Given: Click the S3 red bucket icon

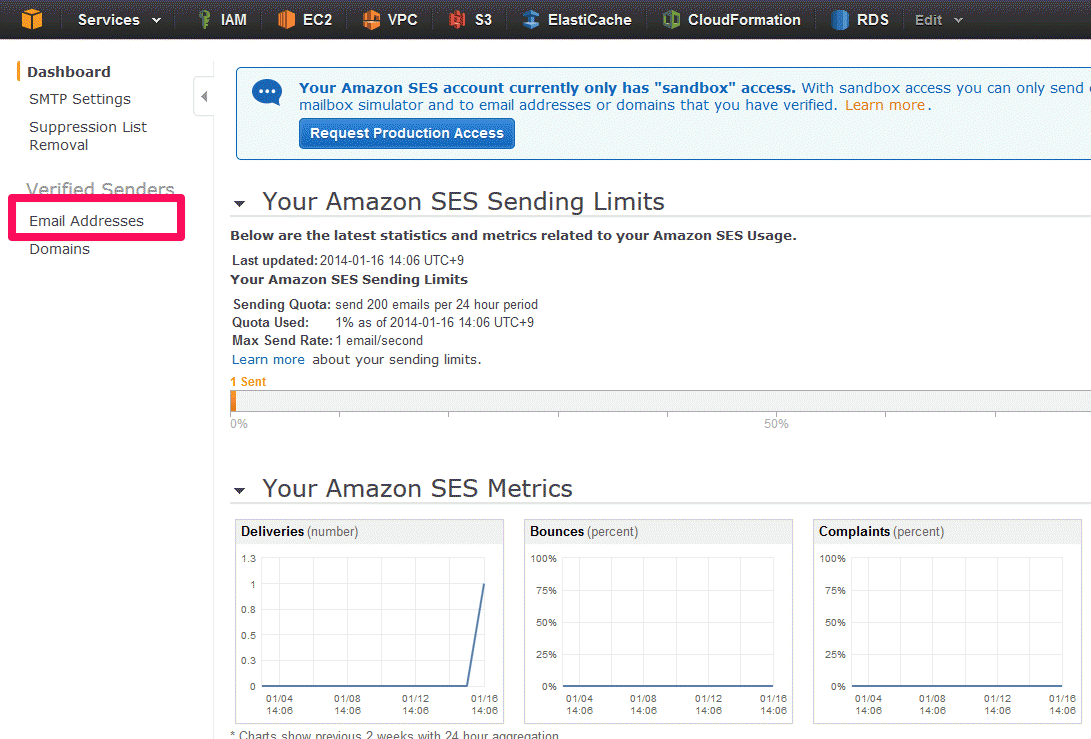Looking at the screenshot, I should pyautogui.click(x=457, y=19).
